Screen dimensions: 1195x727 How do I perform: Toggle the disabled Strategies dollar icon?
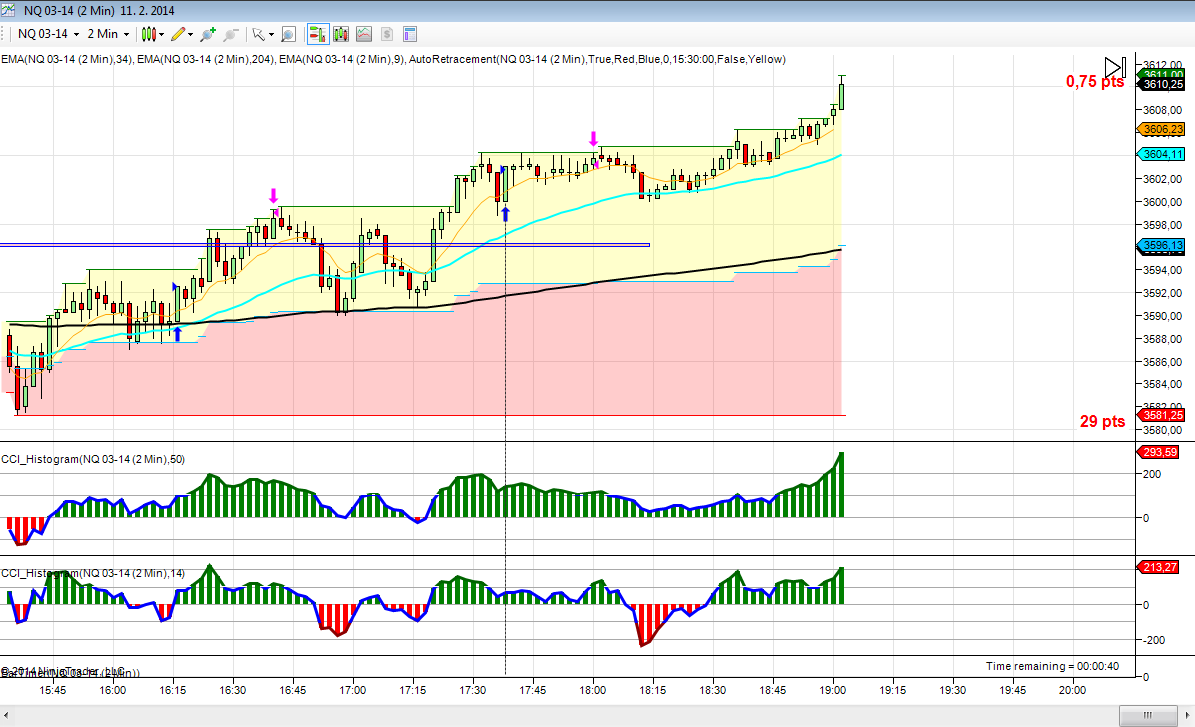(386, 34)
